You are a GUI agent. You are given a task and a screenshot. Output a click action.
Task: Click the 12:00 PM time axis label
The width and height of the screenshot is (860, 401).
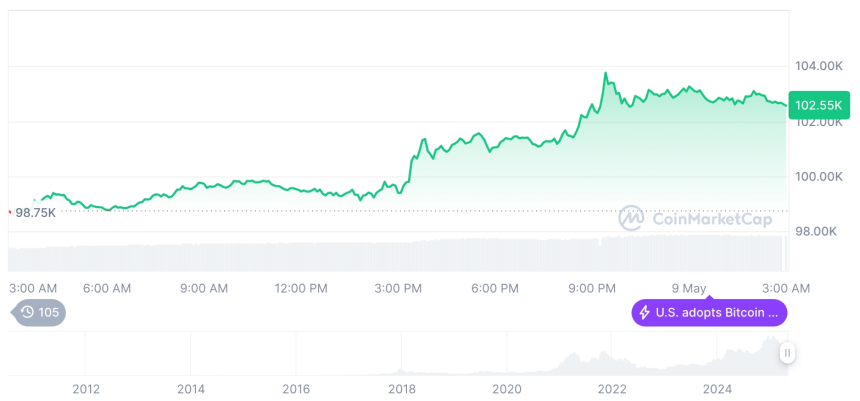point(301,288)
